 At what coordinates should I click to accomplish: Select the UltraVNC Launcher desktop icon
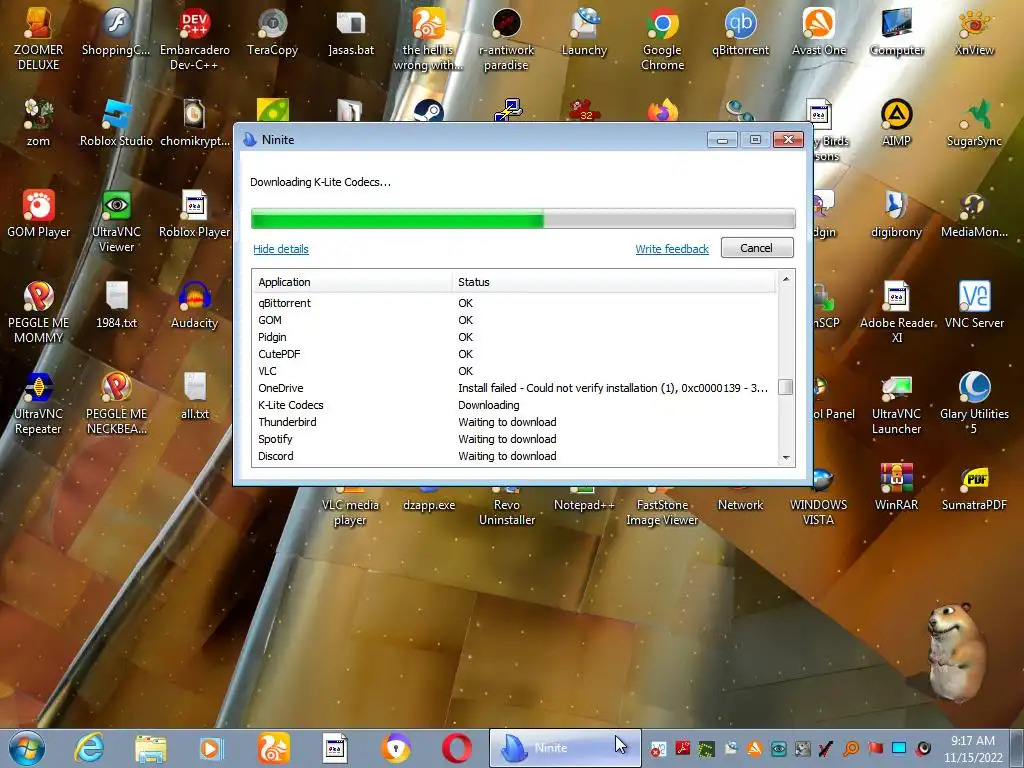tap(897, 403)
